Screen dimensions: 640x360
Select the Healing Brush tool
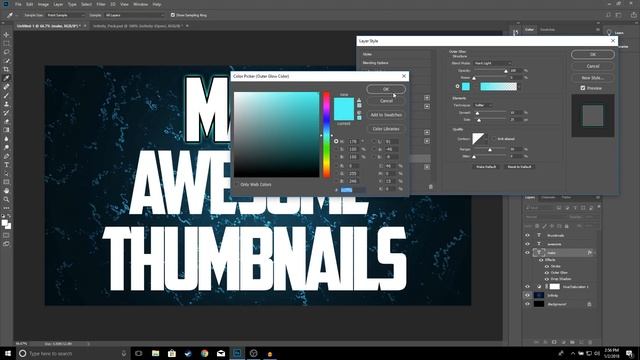coord(6,87)
